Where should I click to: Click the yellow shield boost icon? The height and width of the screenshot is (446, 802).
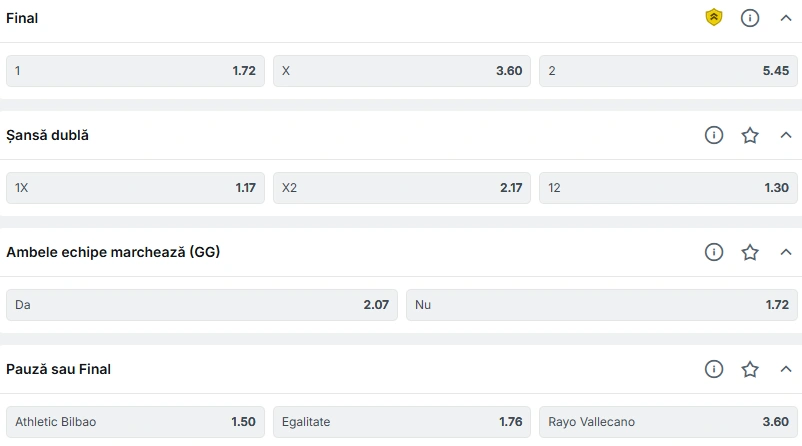click(714, 18)
